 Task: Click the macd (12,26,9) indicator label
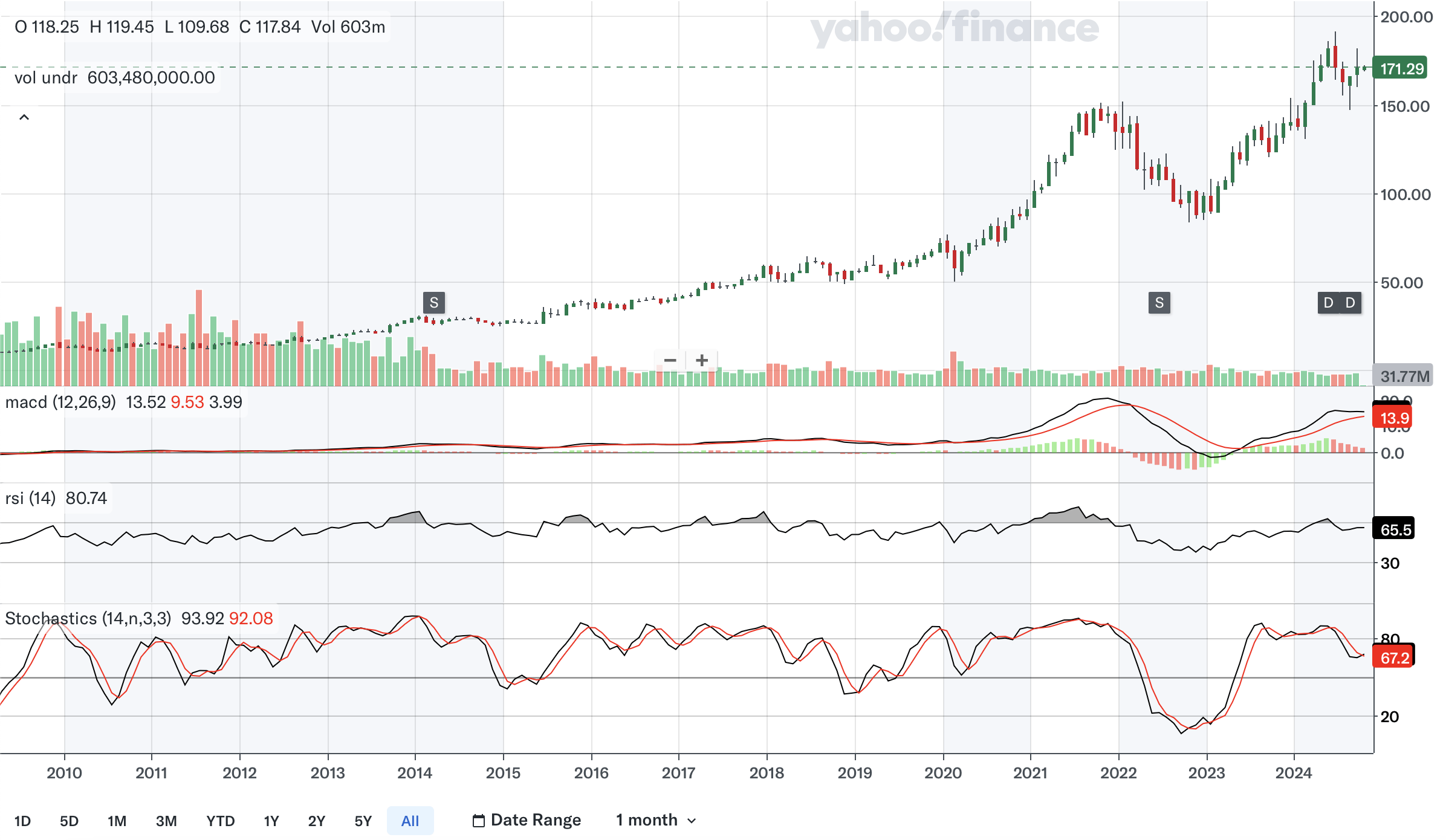click(60, 402)
